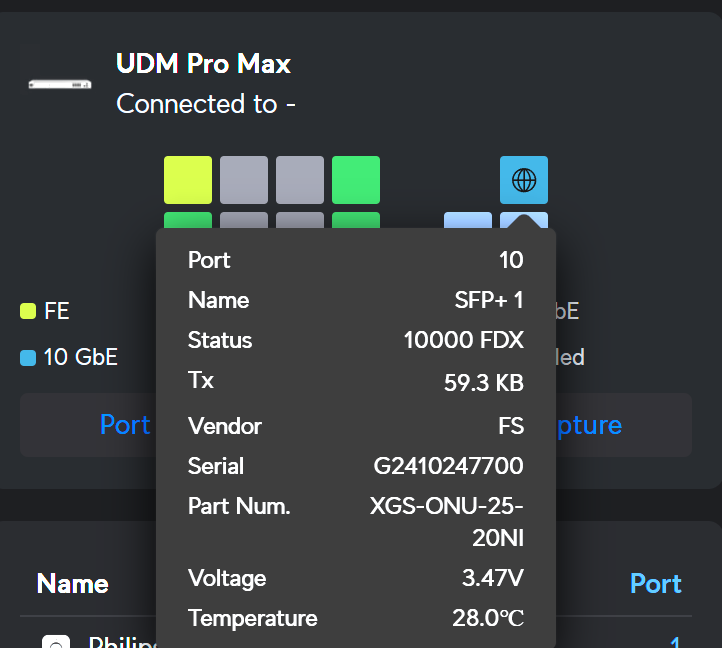Click the 28.0°C temperature value
Image resolution: width=722 pixels, height=648 pixels.
click(x=488, y=618)
